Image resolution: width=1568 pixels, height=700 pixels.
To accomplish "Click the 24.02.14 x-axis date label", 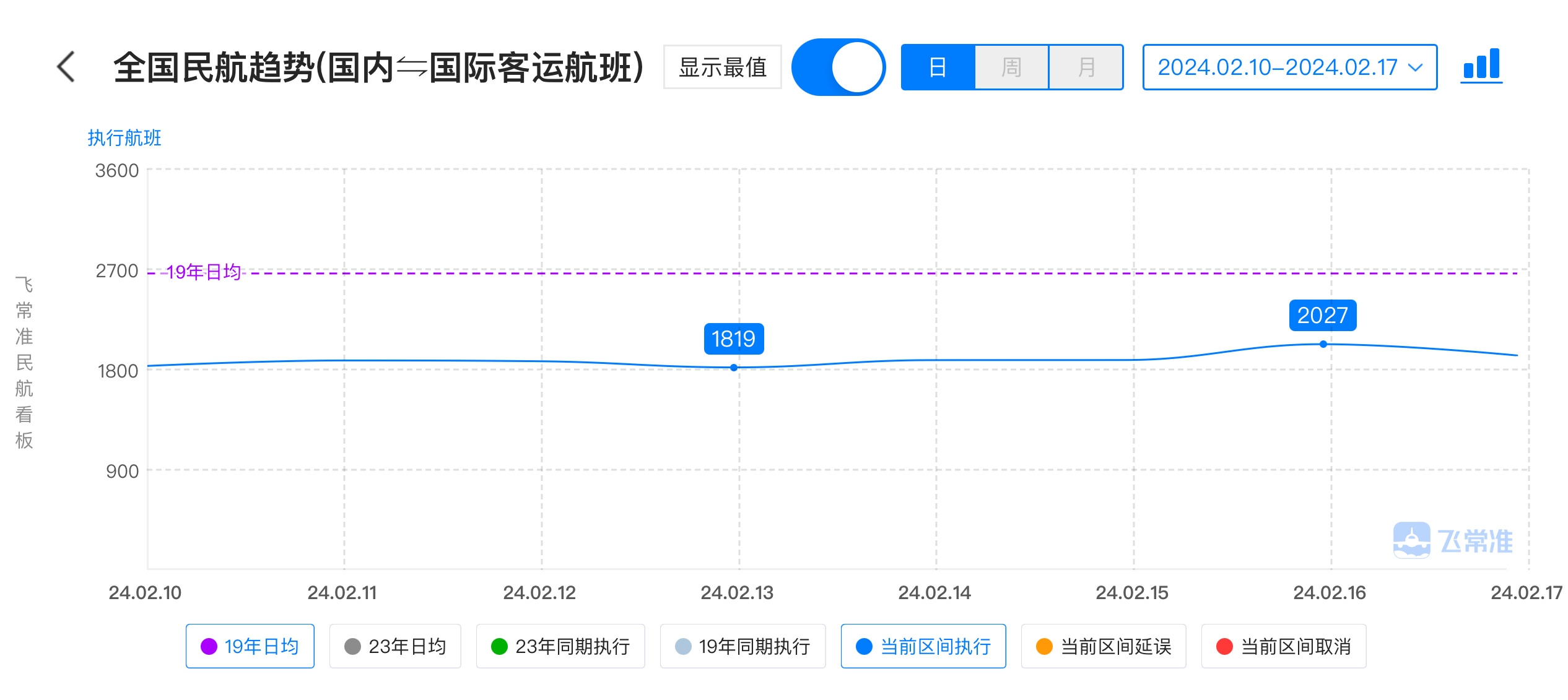I will click(934, 593).
